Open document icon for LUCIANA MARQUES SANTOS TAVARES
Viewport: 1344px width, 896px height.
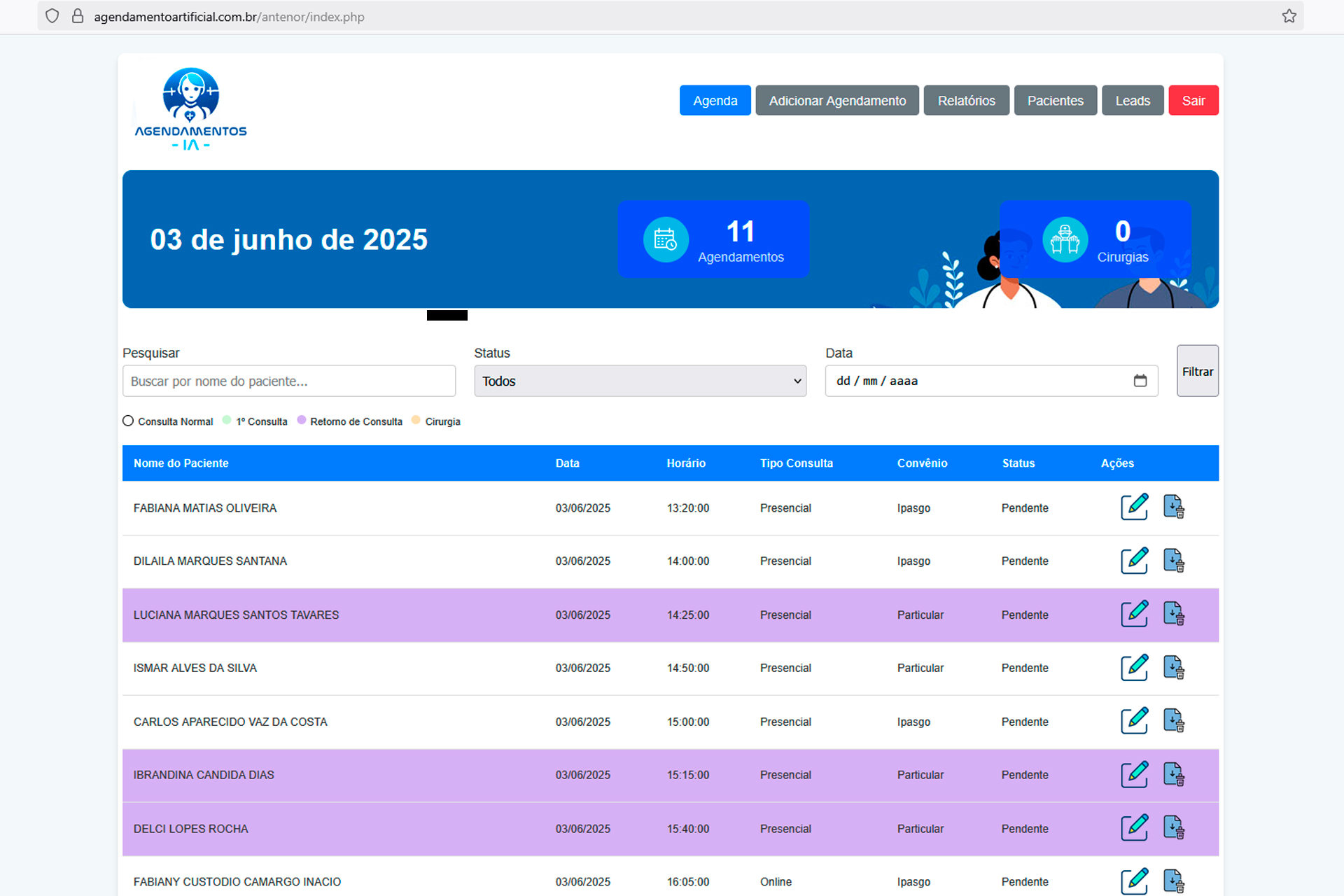[1174, 614]
